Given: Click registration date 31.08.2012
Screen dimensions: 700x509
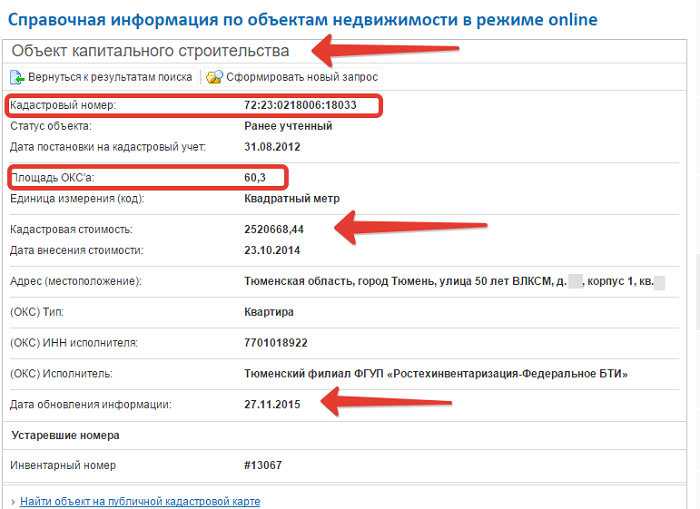Looking at the screenshot, I should pyautogui.click(x=272, y=147).
